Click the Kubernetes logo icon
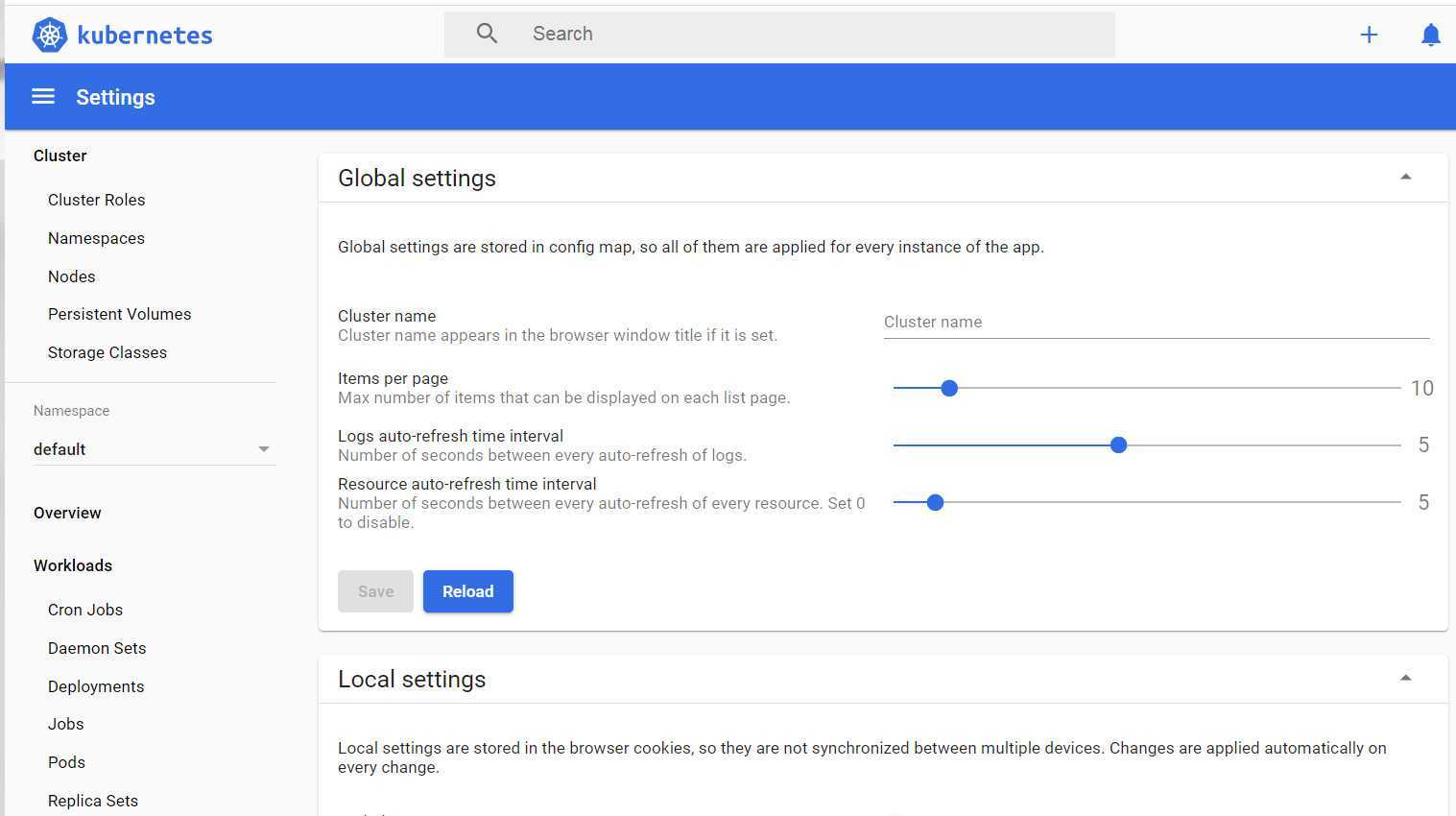This screenshot has height=816, width=1456. tap(50, 35)
